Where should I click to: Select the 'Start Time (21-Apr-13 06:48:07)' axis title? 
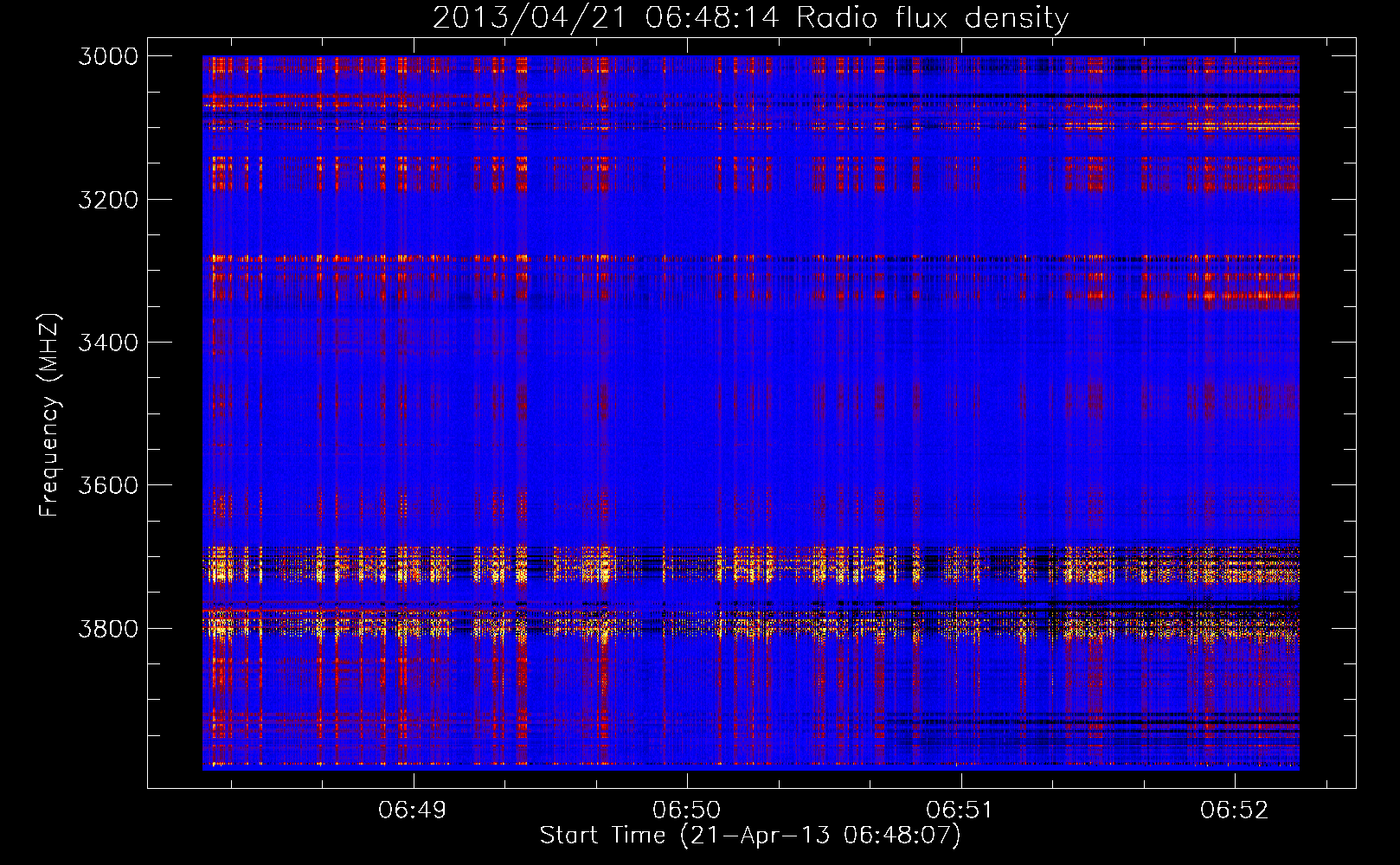pyautogui.click(x=750, y=836)
